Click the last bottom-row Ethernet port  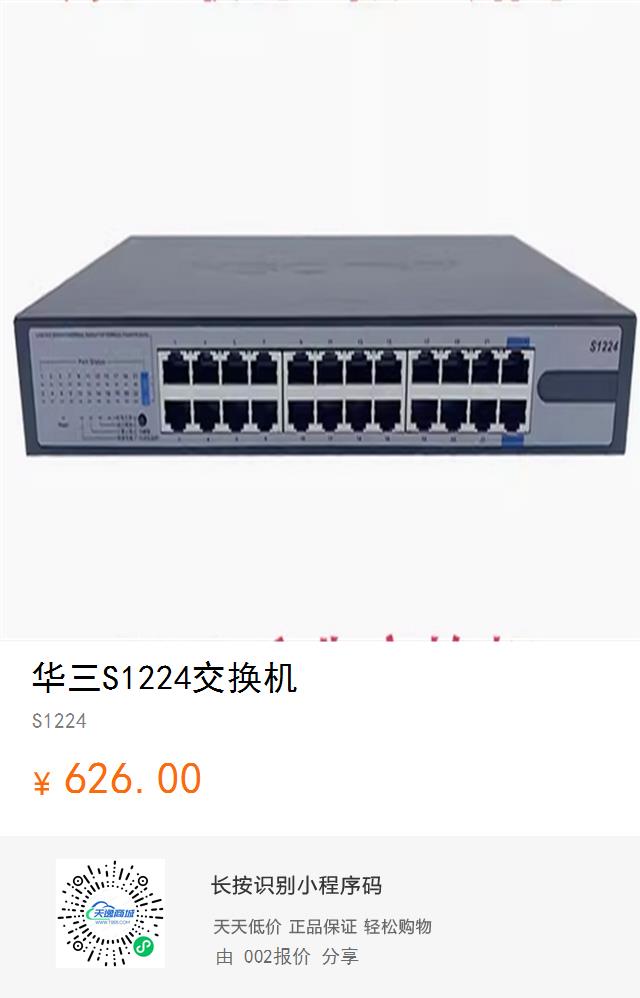[x=514, y=415]
